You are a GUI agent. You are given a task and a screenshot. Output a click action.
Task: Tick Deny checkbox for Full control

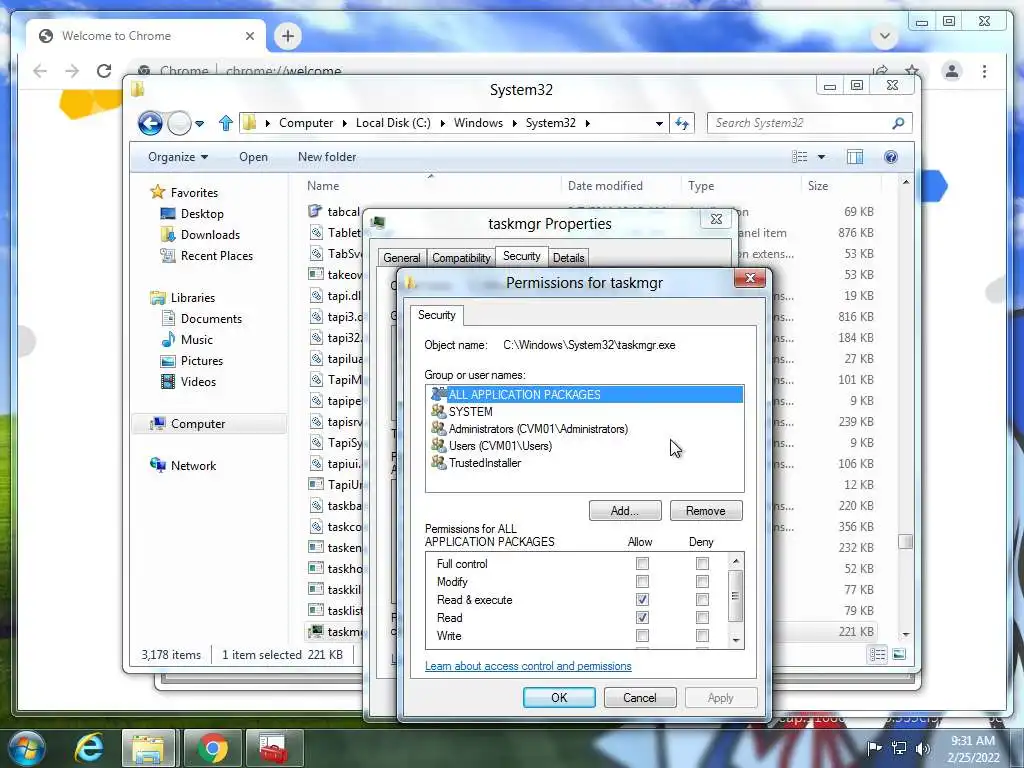pyautogui.click(x=702, y=563)
